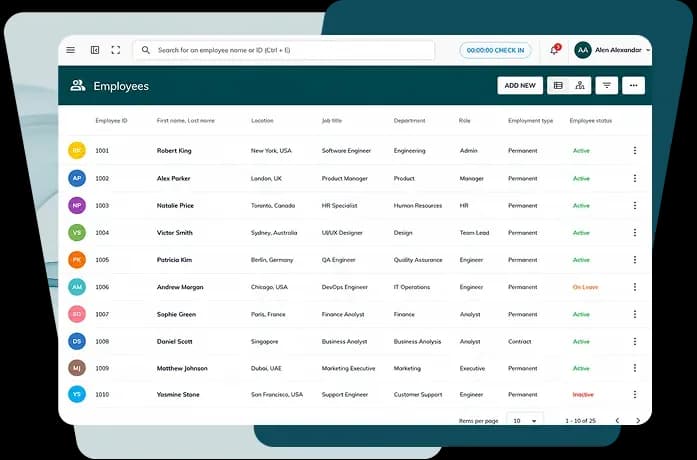Open the filter options

coord(607,85)
